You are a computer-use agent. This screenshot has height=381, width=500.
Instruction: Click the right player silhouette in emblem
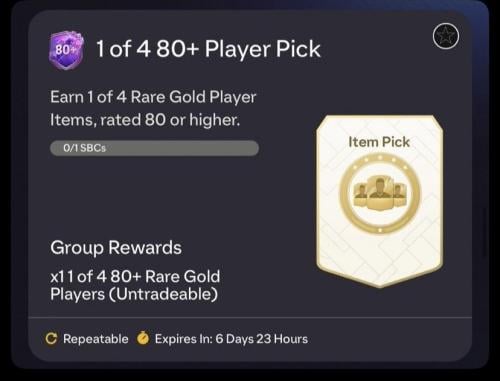click(399, 195)
